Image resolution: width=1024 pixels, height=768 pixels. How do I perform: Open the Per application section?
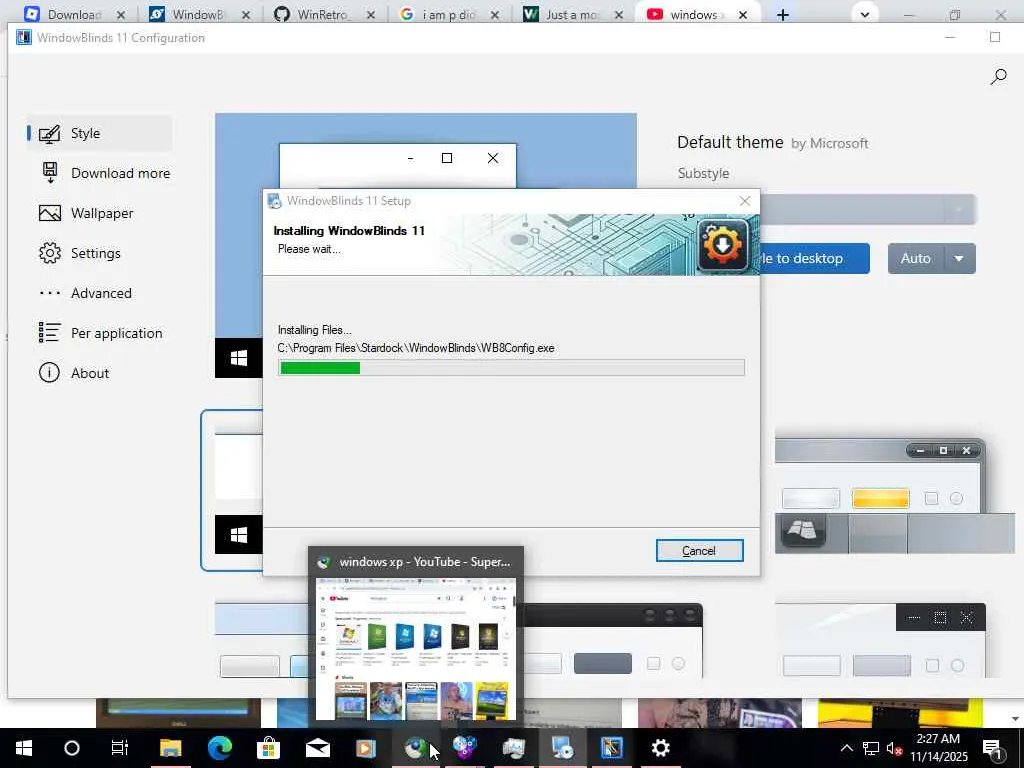pos(100,333)
